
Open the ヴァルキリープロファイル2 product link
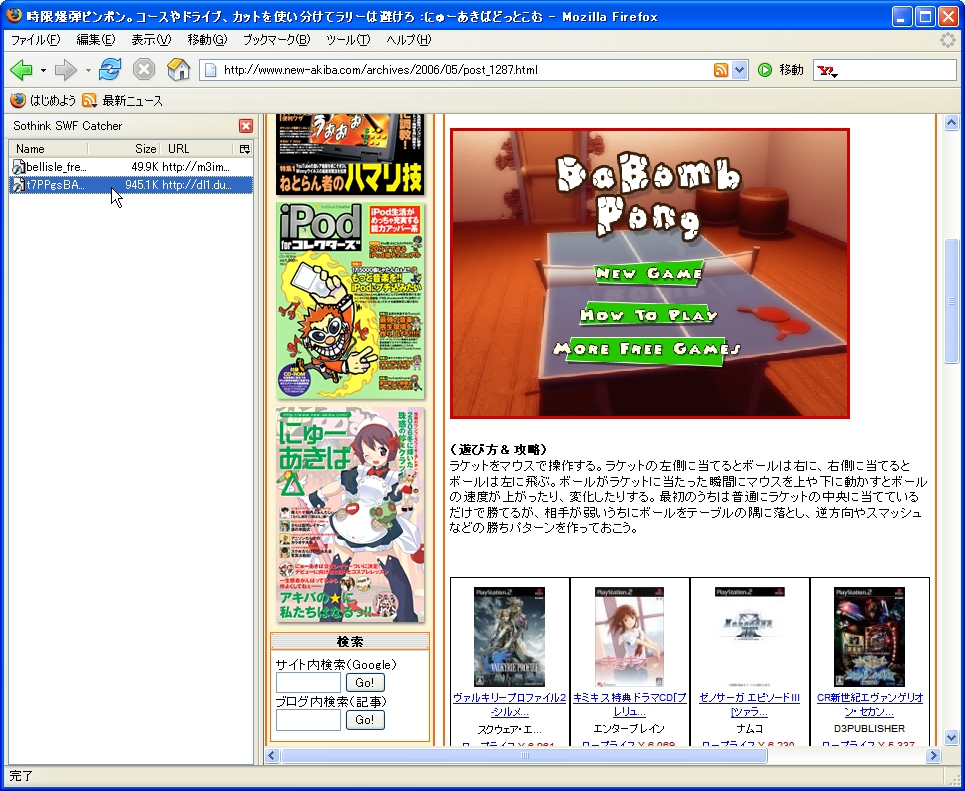(510, 705)
